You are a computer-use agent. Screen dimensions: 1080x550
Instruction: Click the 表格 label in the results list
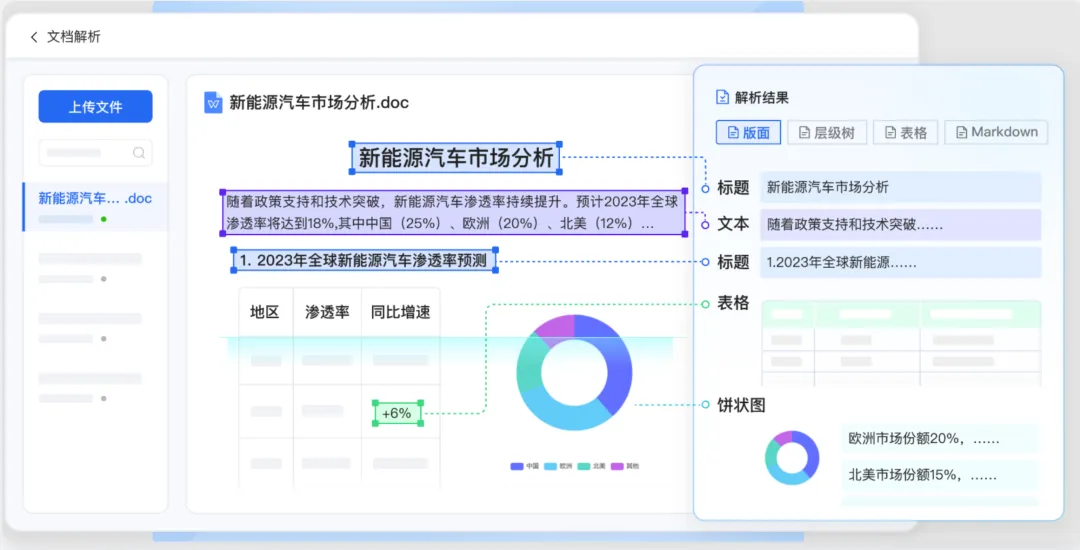click(733, 304)
